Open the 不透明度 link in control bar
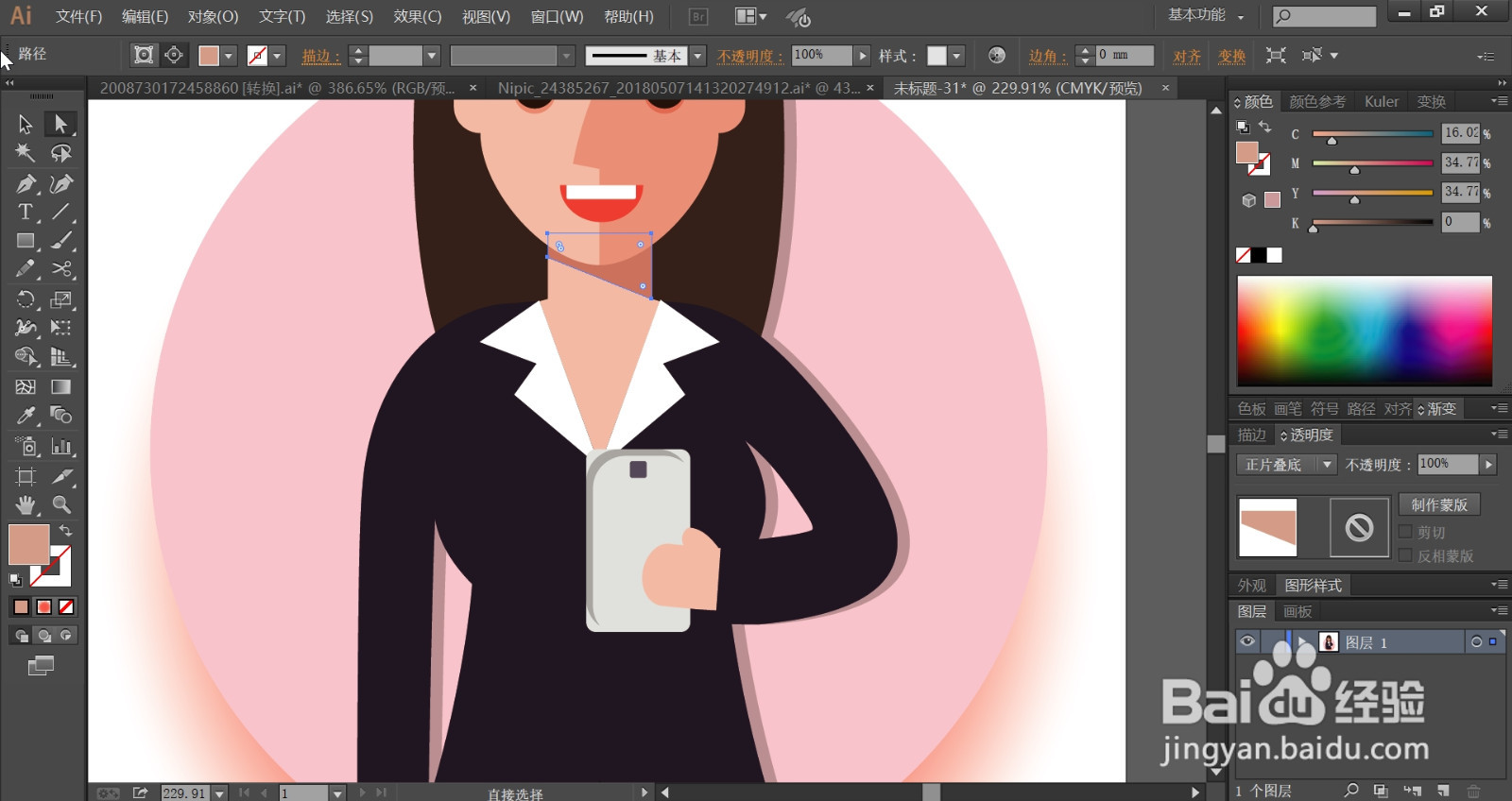This screenshot has width=1512, height=801. point(750,56)
